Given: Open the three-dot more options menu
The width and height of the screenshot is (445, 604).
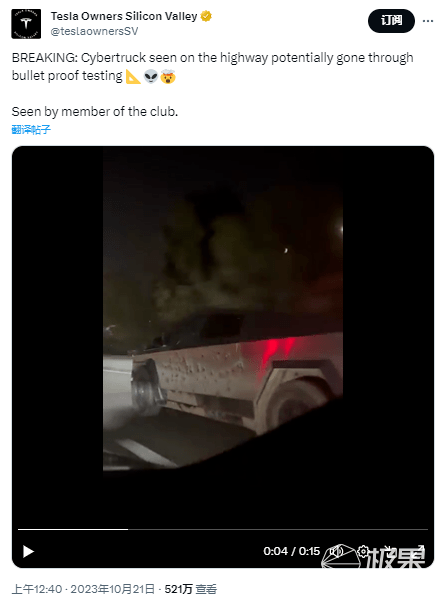Looking at the screenshot, I should [x=428, y=21].
